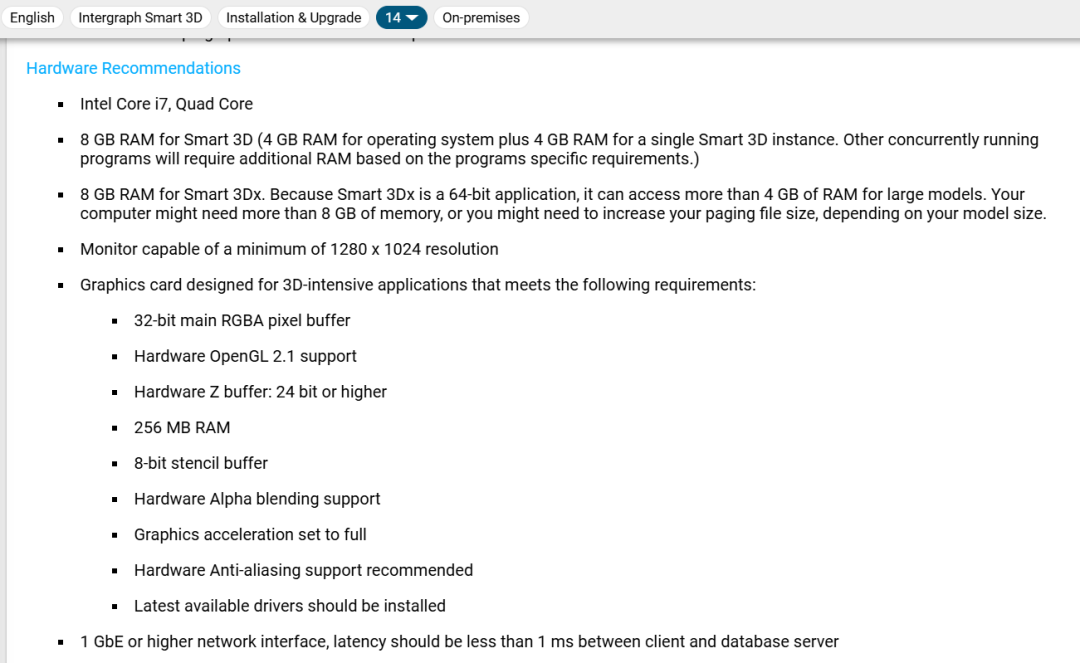Click the 8-bit stencil buffer item

[x=200, y=463]
